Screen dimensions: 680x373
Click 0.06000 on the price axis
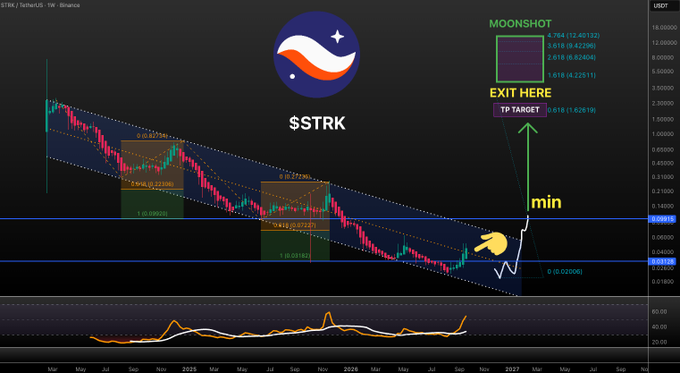point(664,238)
